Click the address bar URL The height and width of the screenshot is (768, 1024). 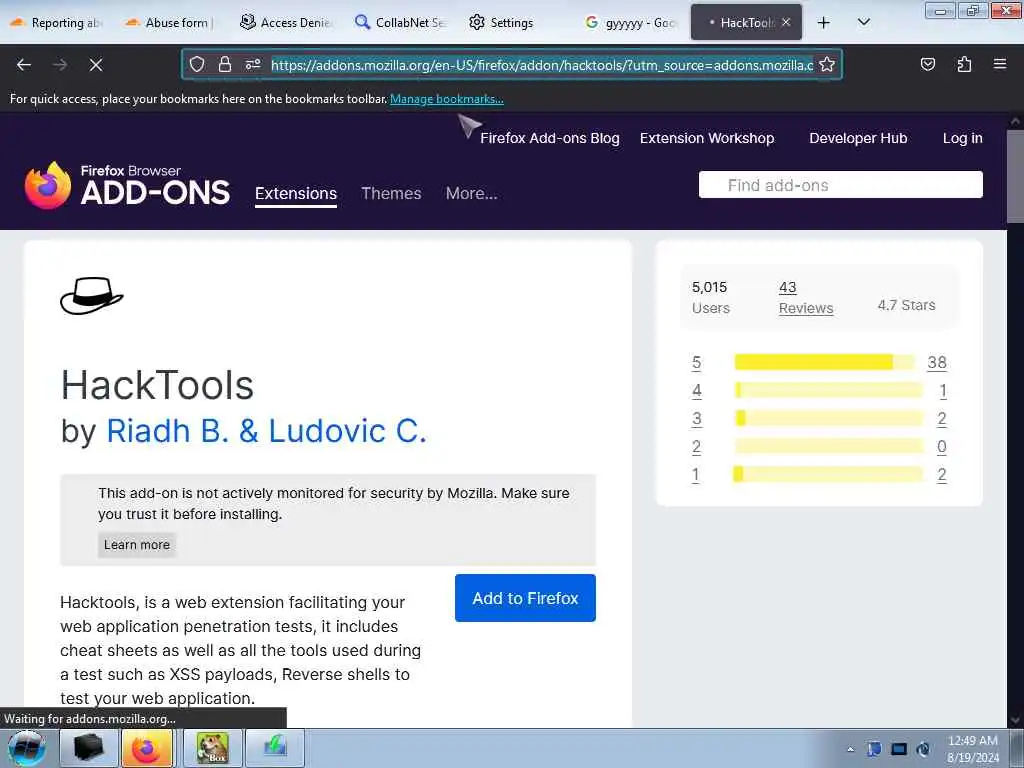click(542, 65)
